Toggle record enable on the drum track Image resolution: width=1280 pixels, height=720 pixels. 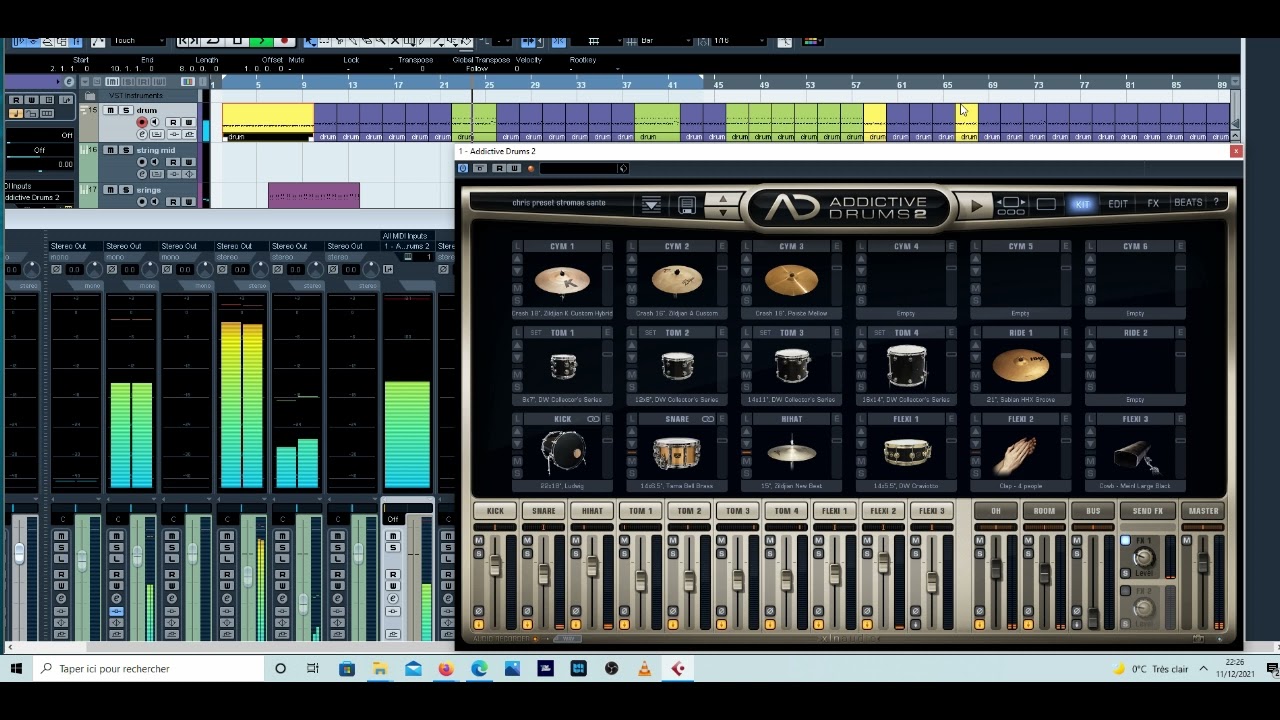142,122
